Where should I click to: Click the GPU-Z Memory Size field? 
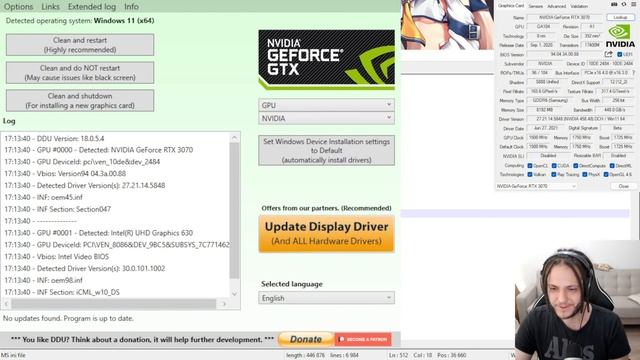click(544, 110)
